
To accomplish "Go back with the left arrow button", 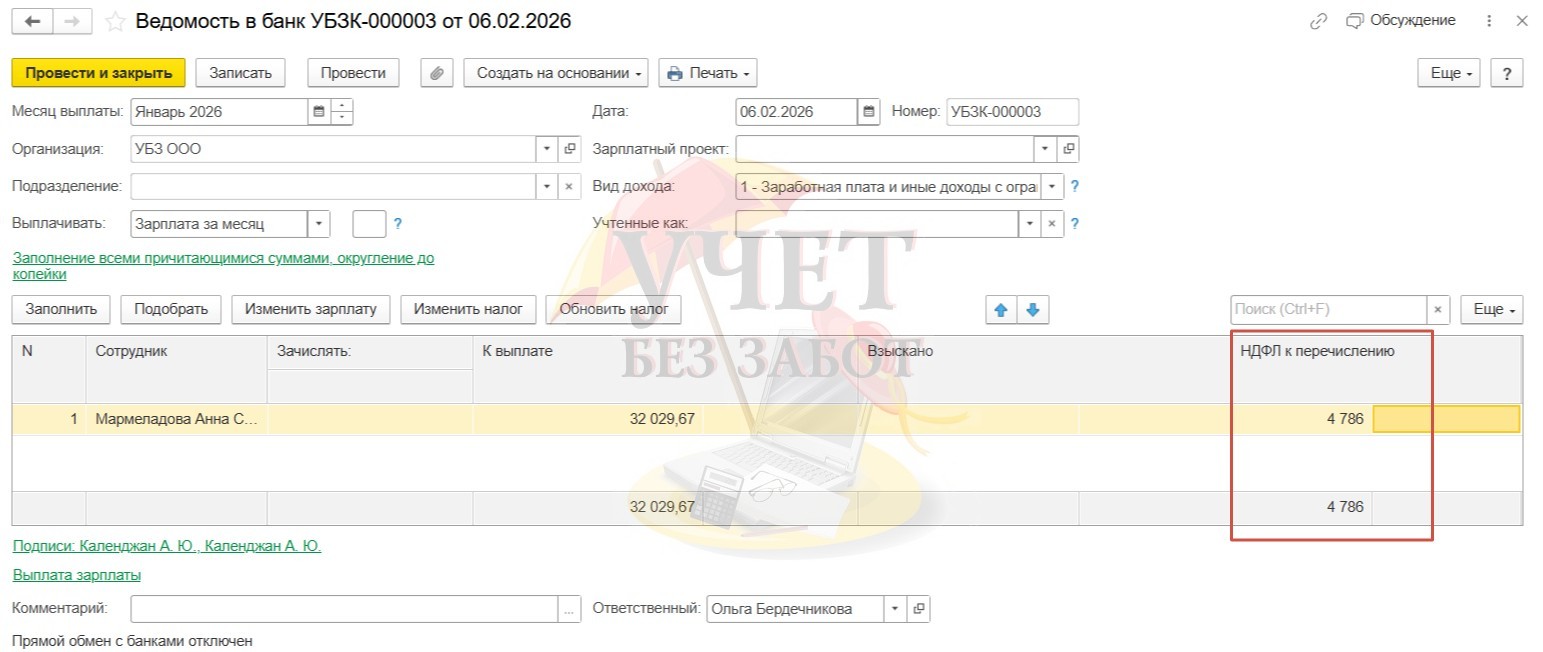I will 31,21.
